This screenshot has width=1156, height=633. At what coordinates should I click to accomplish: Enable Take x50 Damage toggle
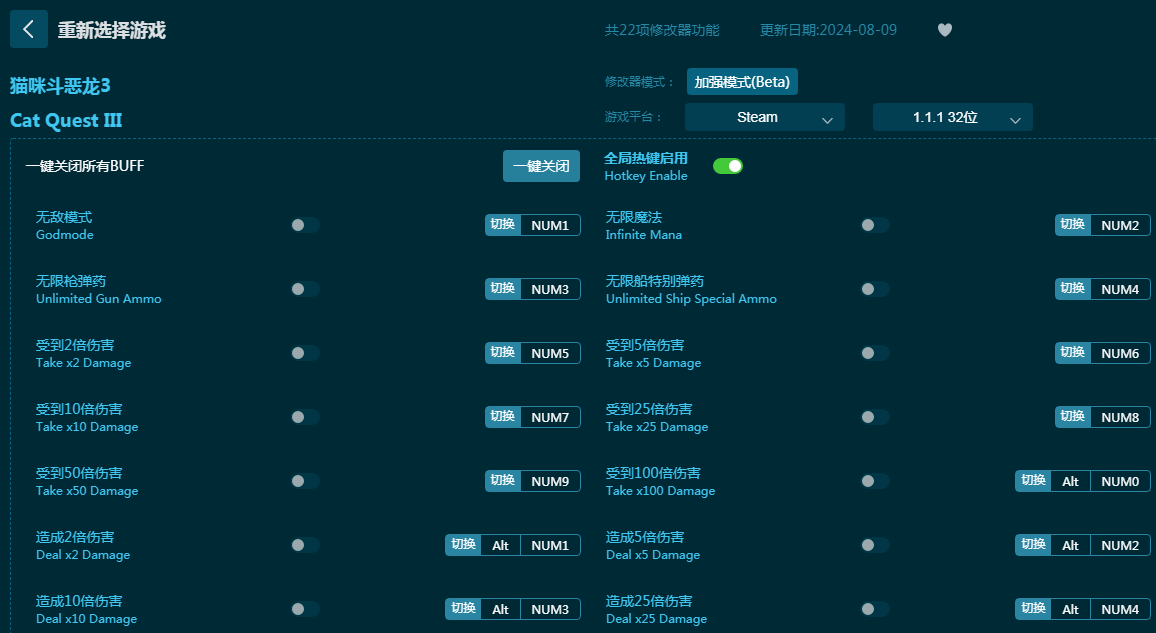[305, 481]
